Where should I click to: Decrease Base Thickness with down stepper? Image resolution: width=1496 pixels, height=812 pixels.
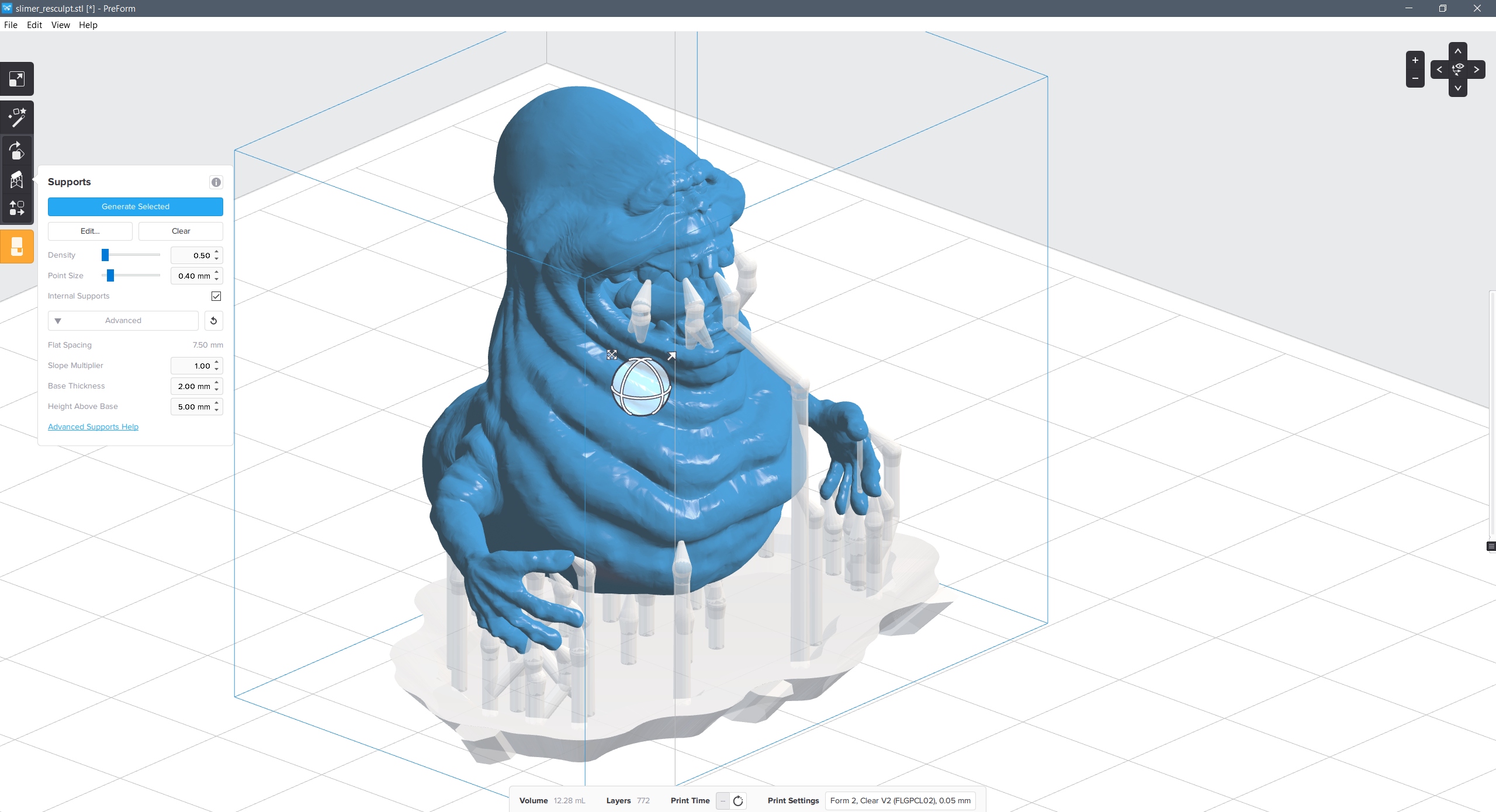click(x=217, y=390)
